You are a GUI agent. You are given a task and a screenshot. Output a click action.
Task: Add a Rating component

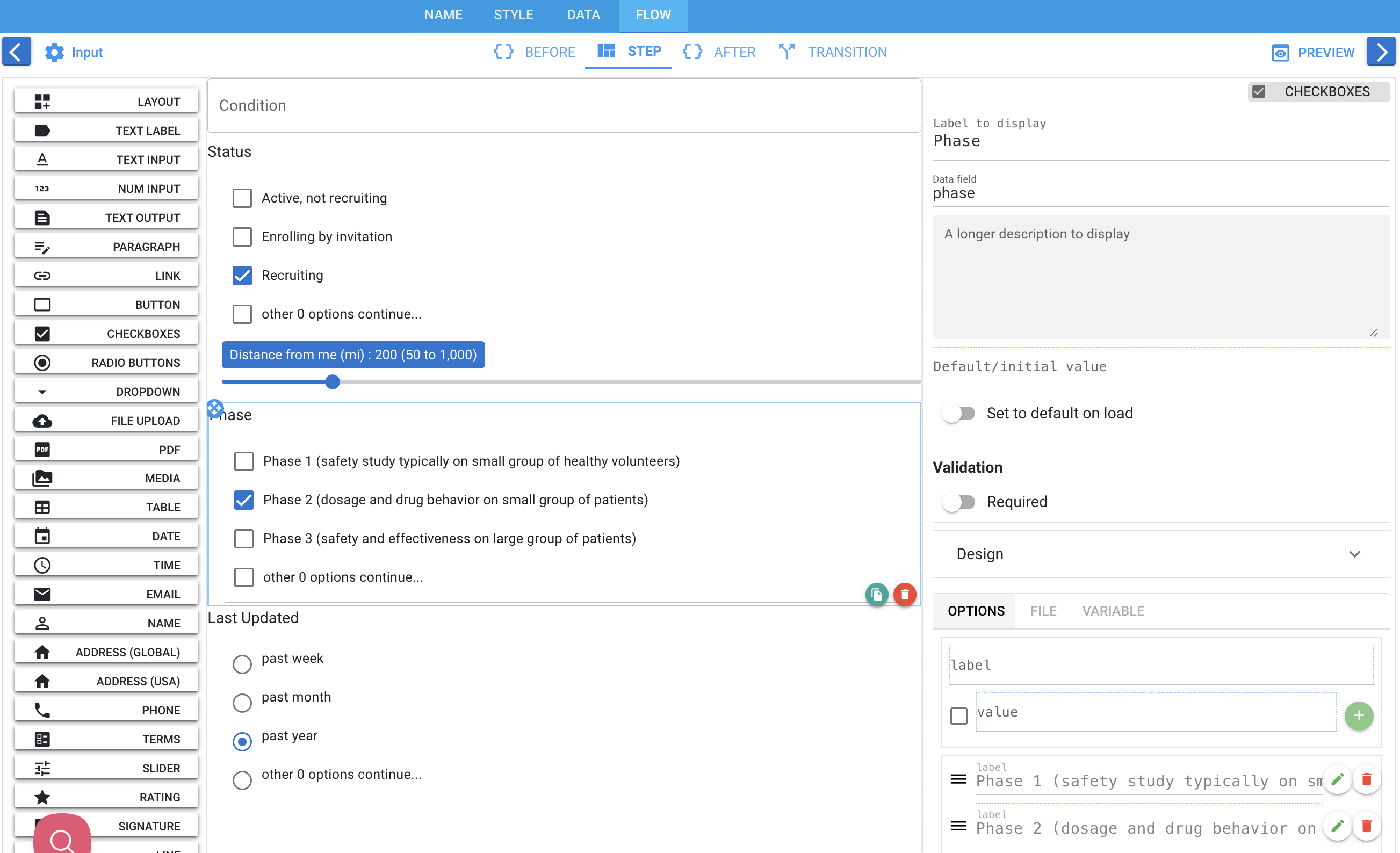pos(106,797)
